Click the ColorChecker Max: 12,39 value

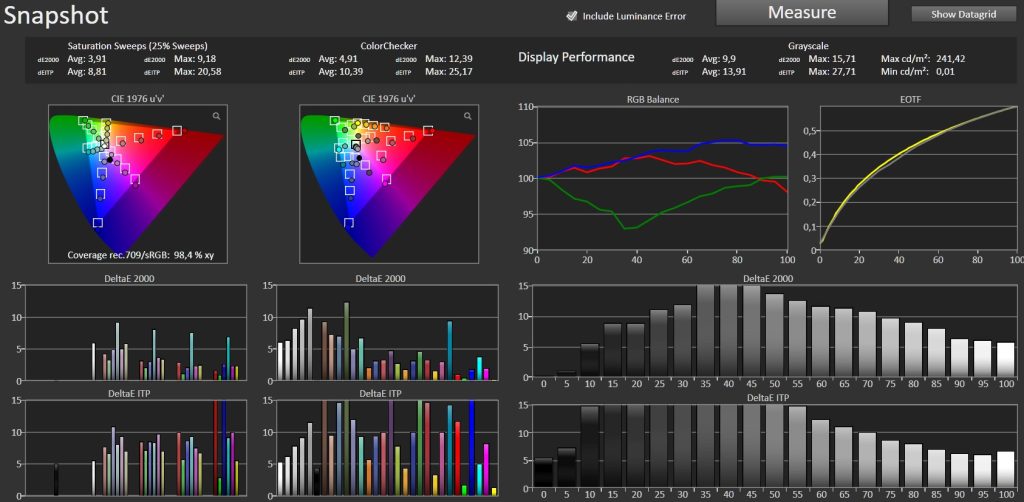[448, 59]
